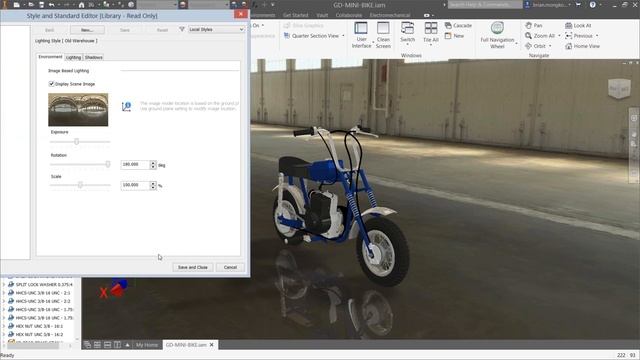This screenshot has width=640, height=360.
Task: Click Save and Close button
Action: (x=193, y=267)
